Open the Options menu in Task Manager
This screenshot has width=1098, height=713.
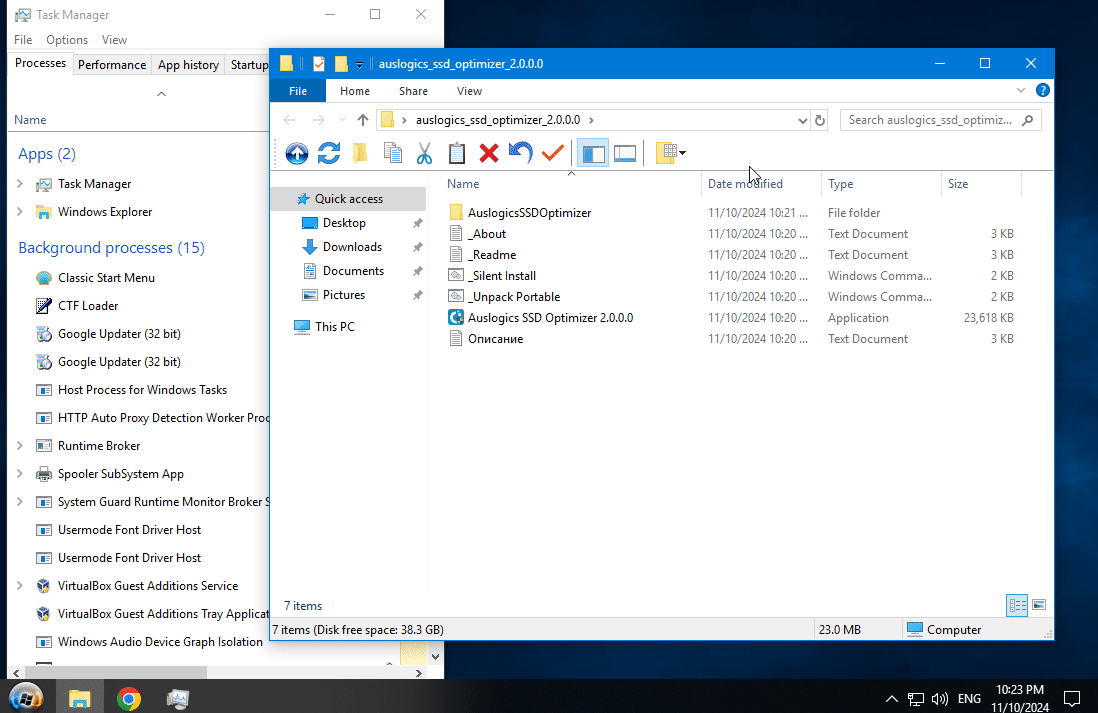click(67, 40)
